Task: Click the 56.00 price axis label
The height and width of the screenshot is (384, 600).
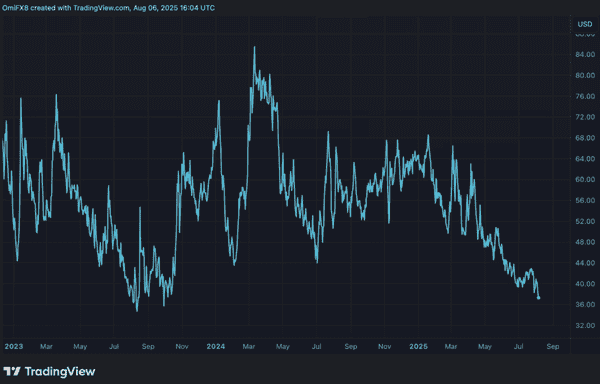Action: pos(585,200)
